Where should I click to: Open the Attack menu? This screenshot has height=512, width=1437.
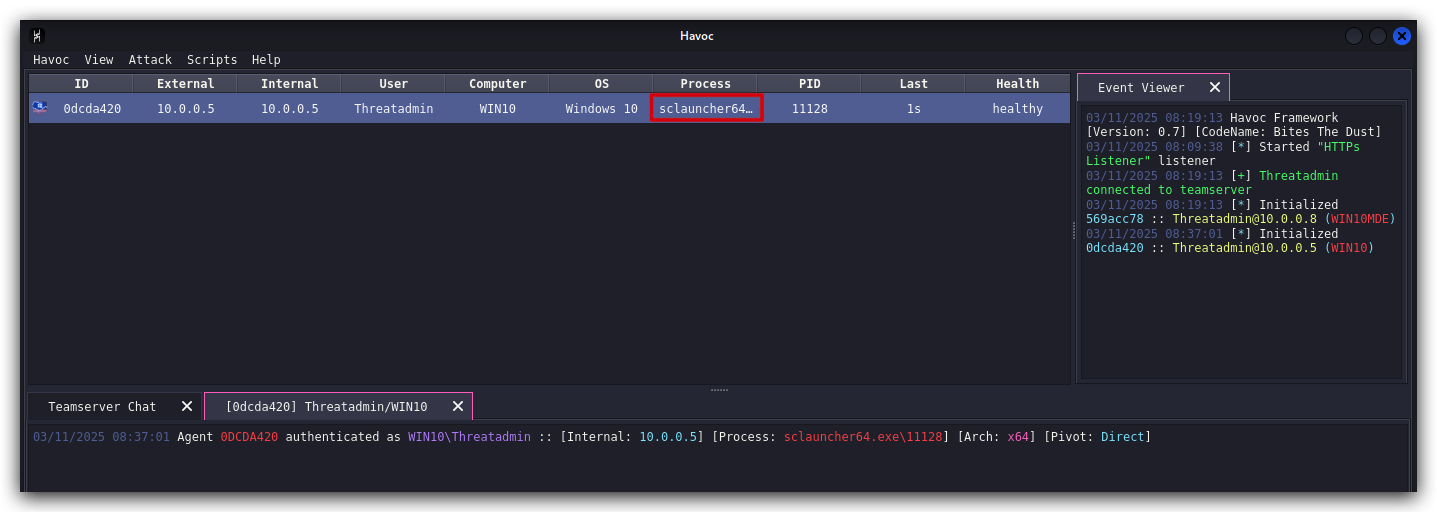click(150, 60)
